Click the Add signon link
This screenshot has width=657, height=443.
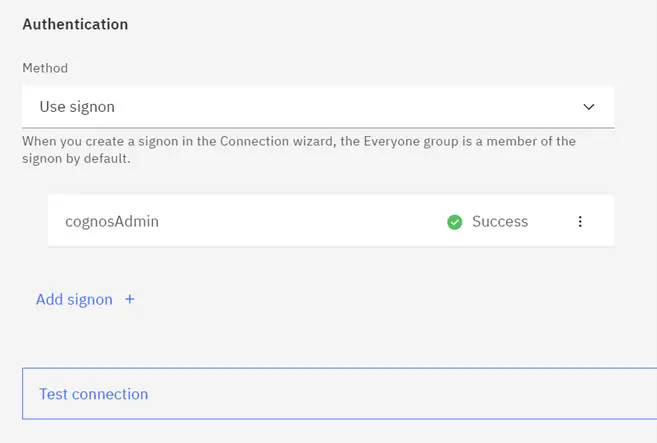tap(74, 299)
